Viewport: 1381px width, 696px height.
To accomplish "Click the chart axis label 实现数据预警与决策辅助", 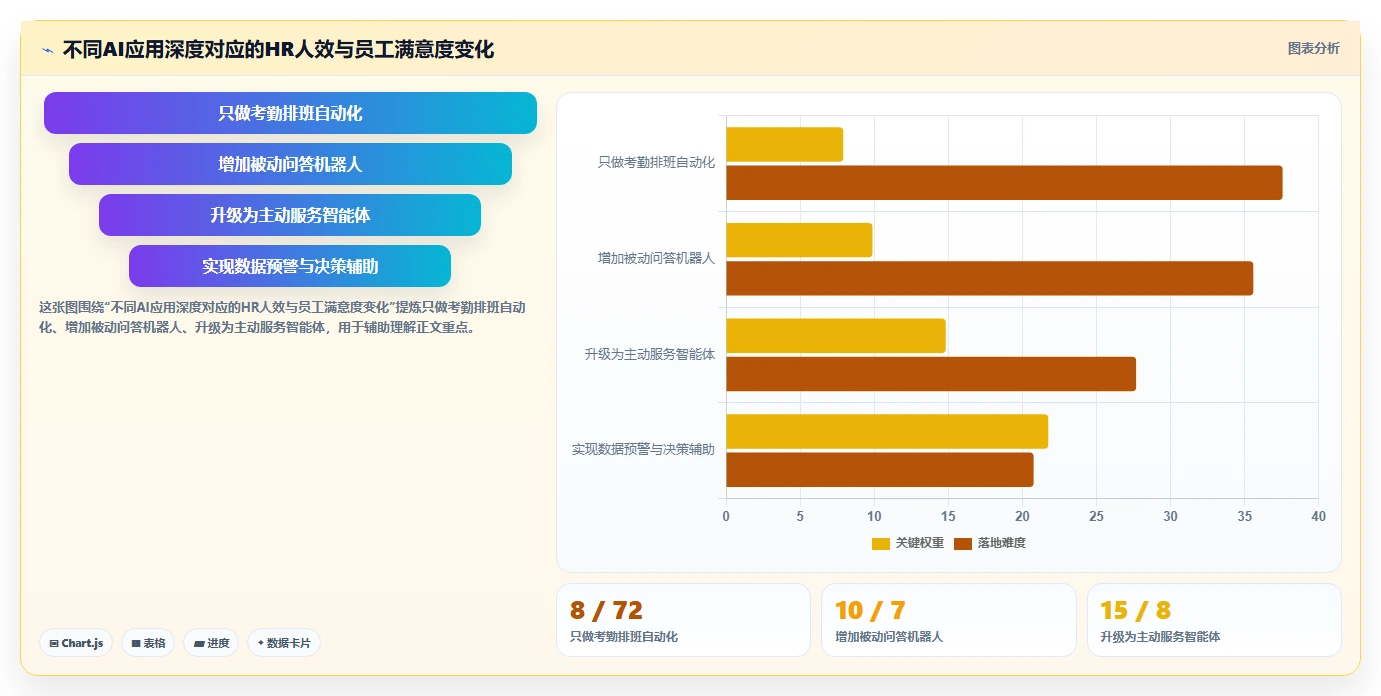I will tap(643, 450).
